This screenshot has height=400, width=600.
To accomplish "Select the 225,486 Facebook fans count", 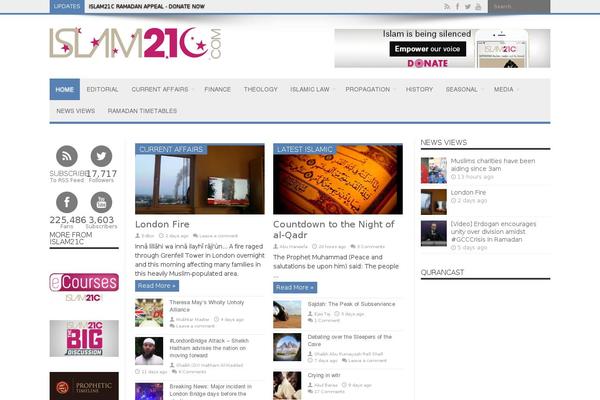I will [68, 220].
